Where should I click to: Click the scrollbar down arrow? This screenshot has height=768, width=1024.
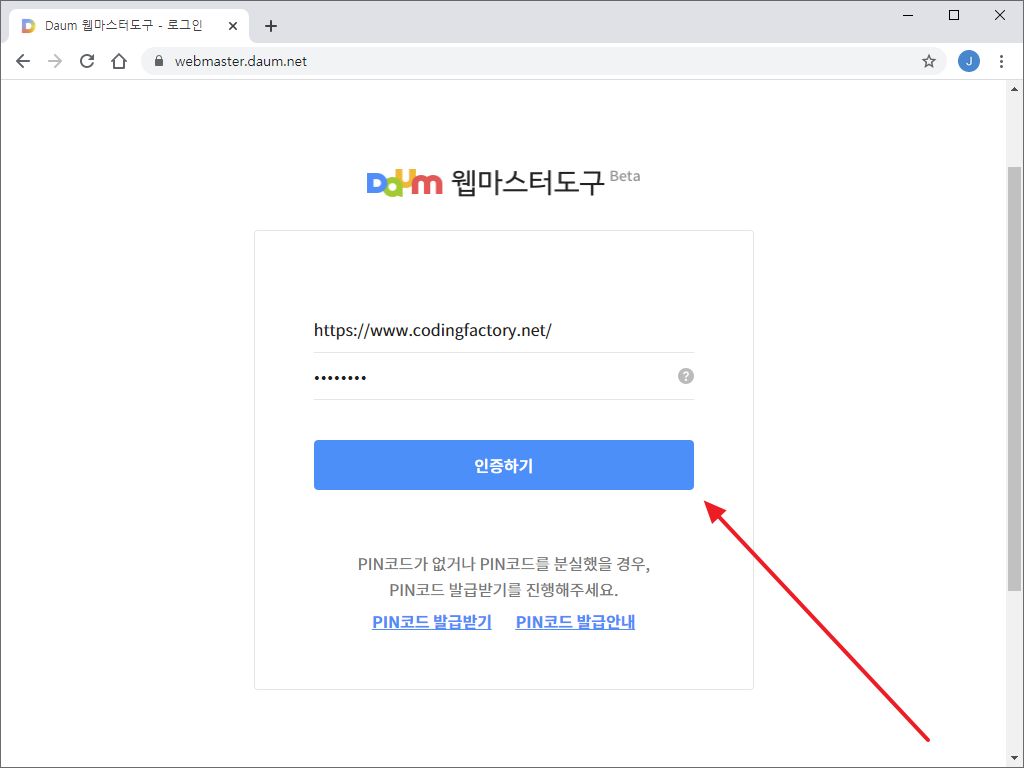click(x=1014, y=758)
